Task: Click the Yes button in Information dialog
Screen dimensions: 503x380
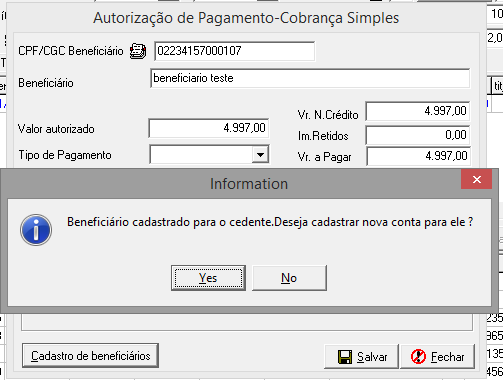Action: point(208,278)
